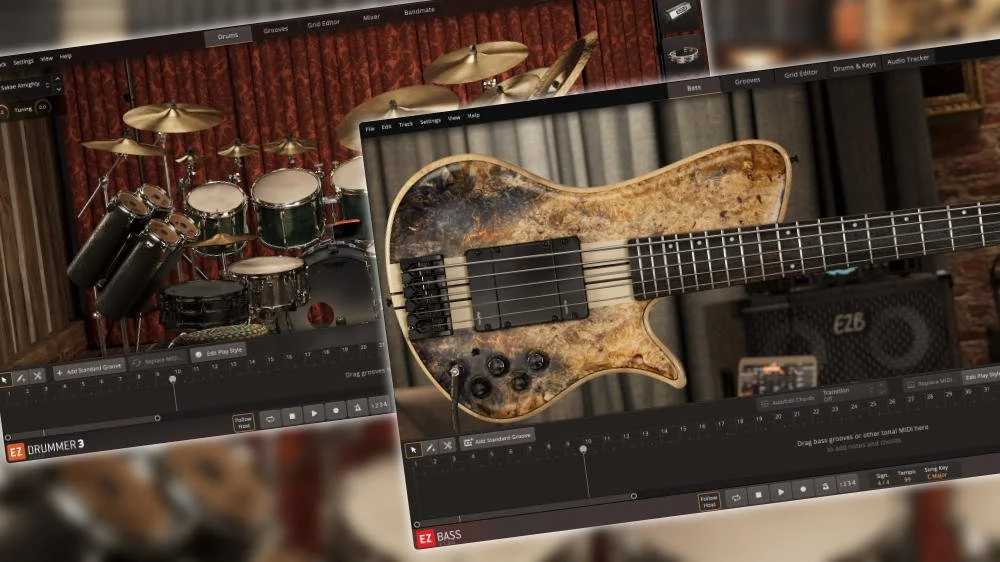Open the Grid Editor tab in EZbass
This screenshot has height=562, width=1000.
pos(800,74)
